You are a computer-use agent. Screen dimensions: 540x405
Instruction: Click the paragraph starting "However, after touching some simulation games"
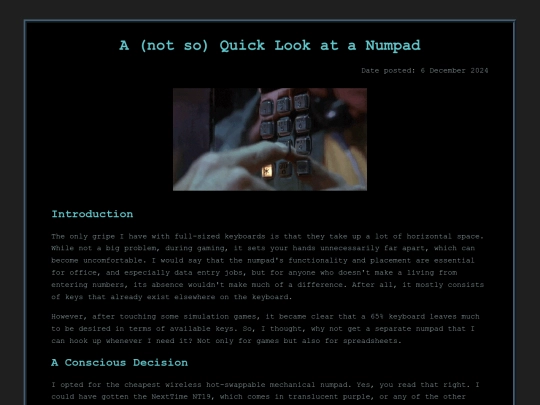[265, 329]
